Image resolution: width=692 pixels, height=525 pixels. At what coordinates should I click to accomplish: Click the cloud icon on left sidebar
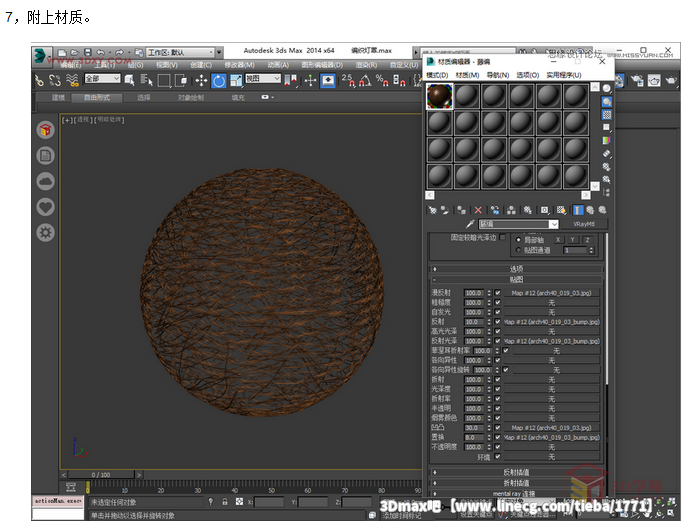coord(45,181)
